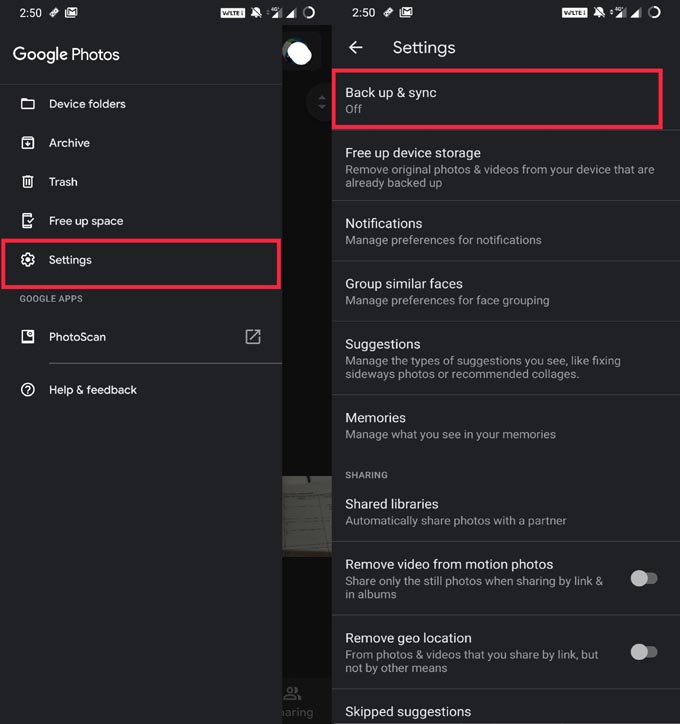Screen dimensions: 680x724
Task: Enable Remove geo location switch
Action: click(643, 652)
